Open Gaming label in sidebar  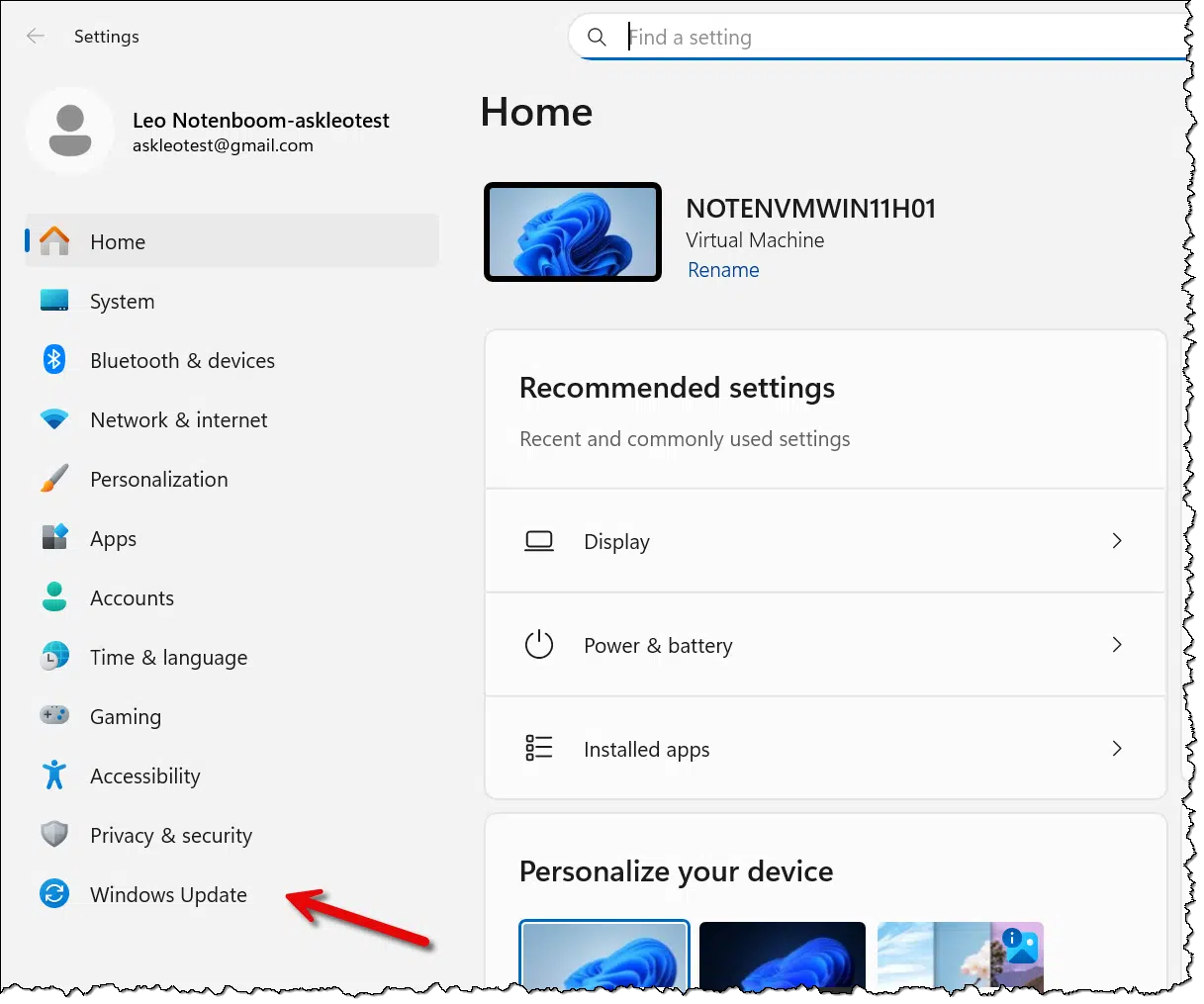[126, 717]
